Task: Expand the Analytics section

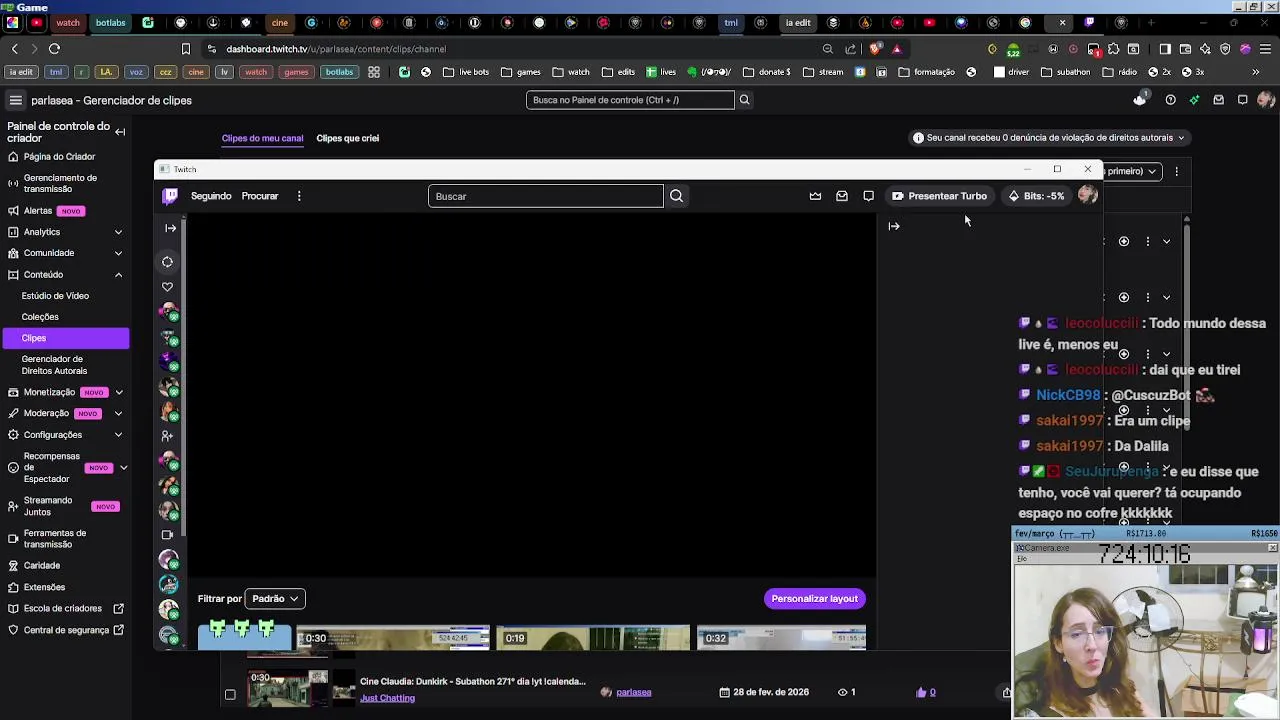Action: point(118,232)
